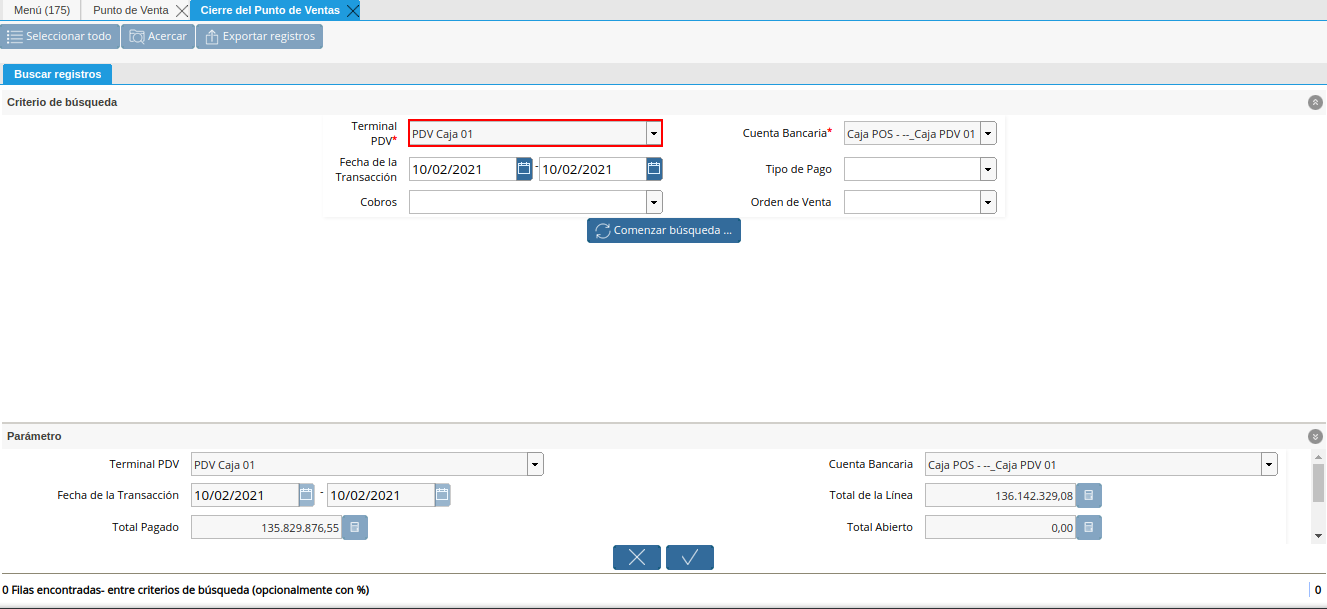Click the Parámetro end date field

380,495
